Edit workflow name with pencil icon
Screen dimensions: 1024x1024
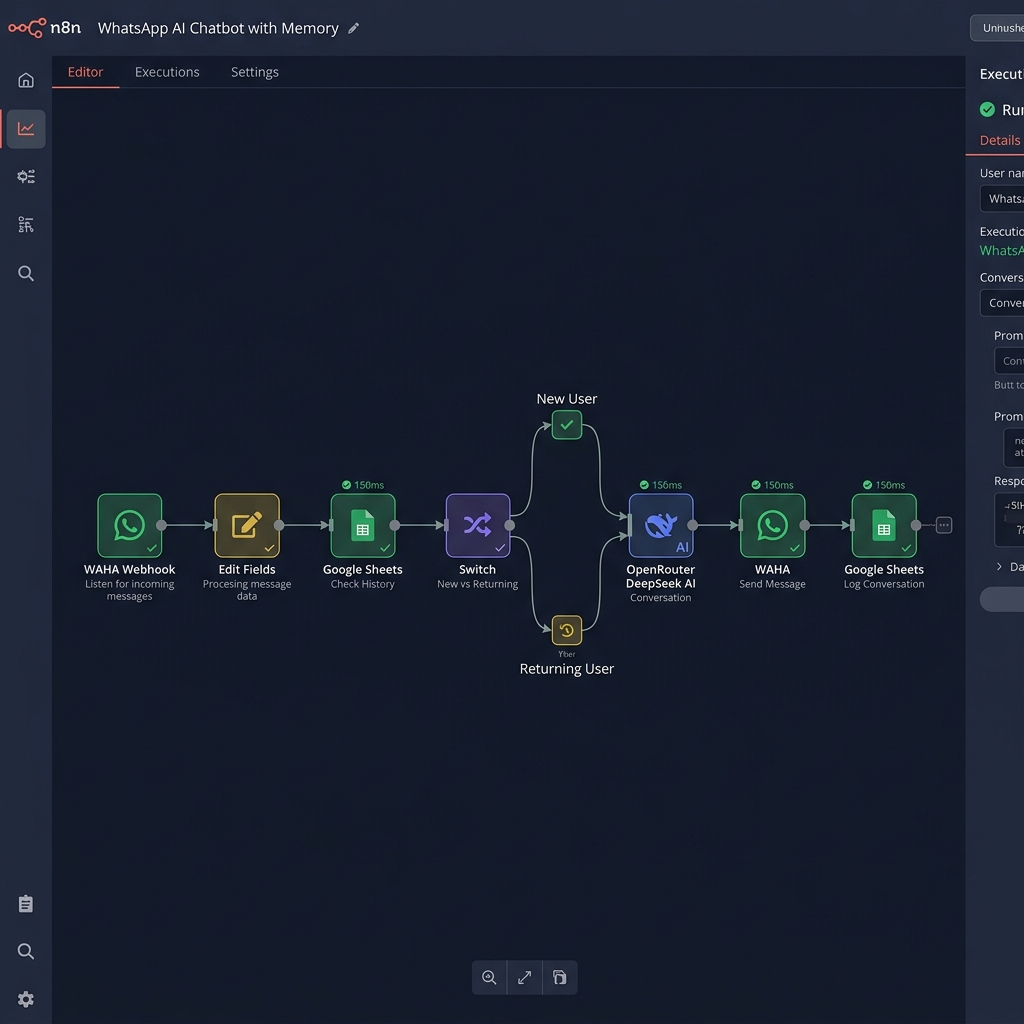[353, 28]
